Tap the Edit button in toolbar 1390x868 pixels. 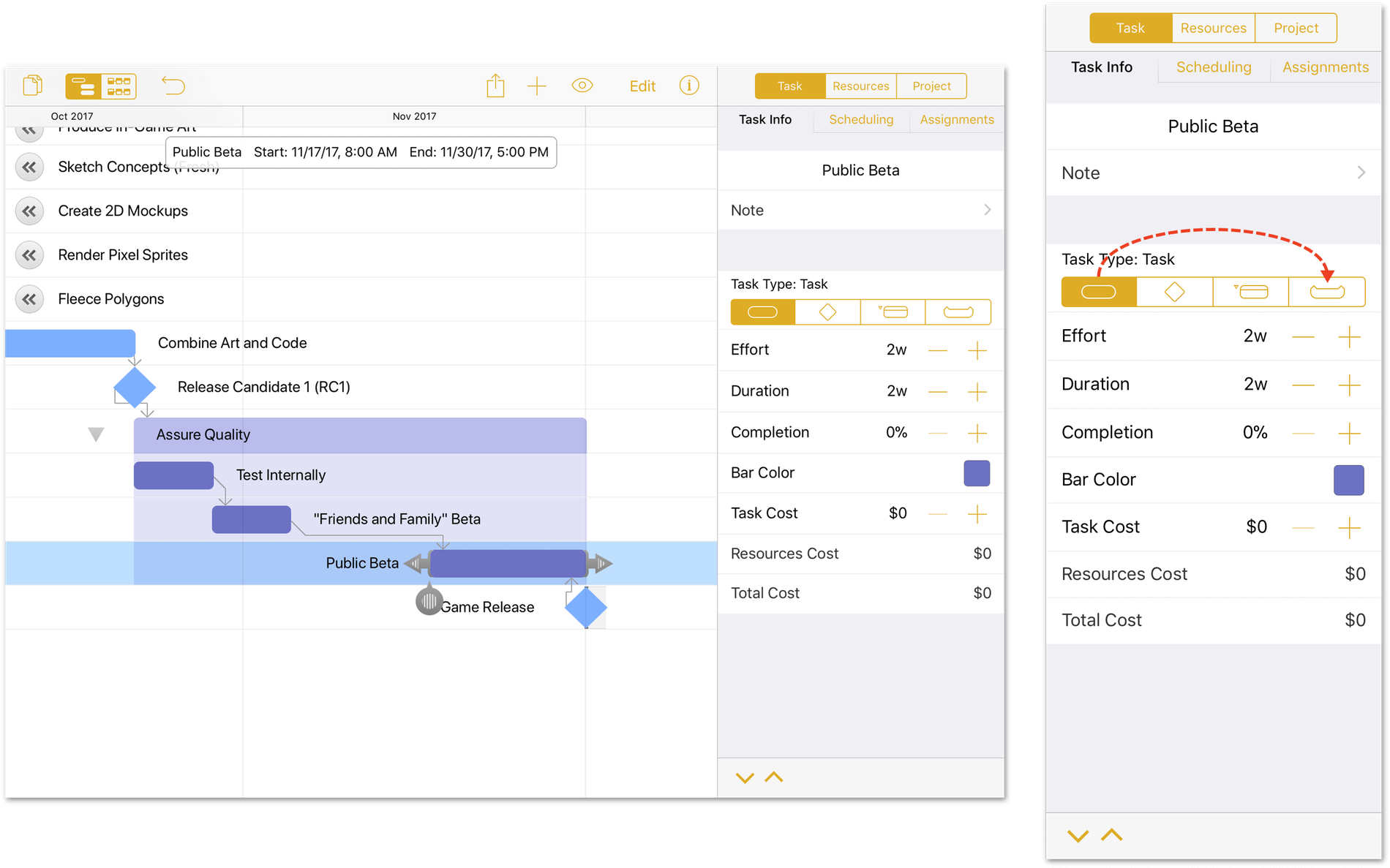642,86
